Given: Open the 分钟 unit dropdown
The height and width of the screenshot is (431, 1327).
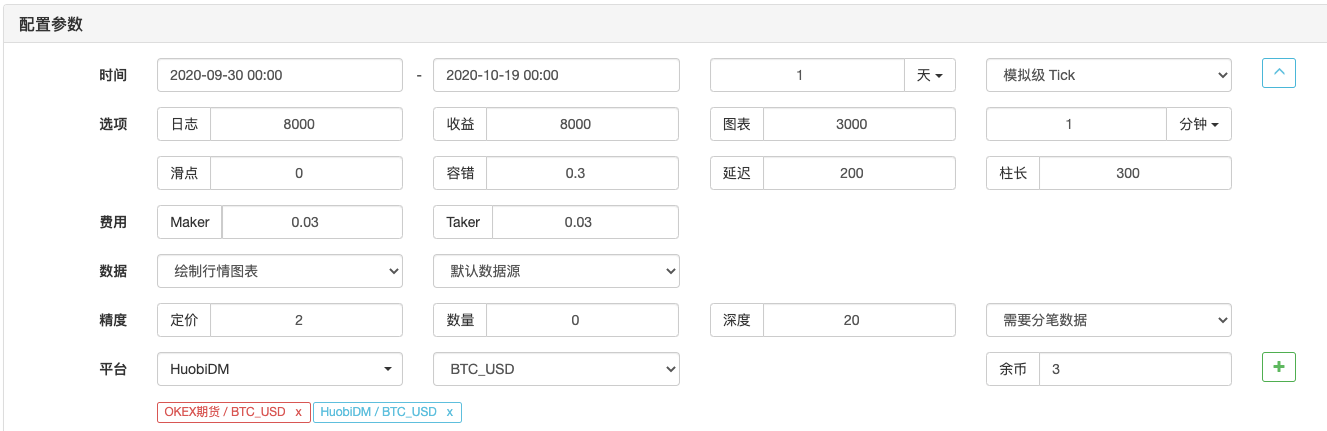Looking at the screenshot, I should tap(1198, 124).
